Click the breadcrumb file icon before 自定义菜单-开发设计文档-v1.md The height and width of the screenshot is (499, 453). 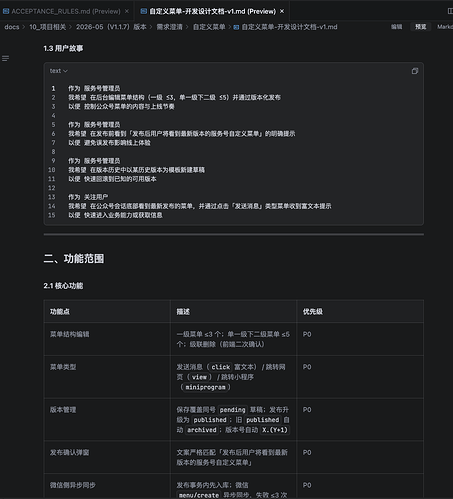(x=236, y=27)
